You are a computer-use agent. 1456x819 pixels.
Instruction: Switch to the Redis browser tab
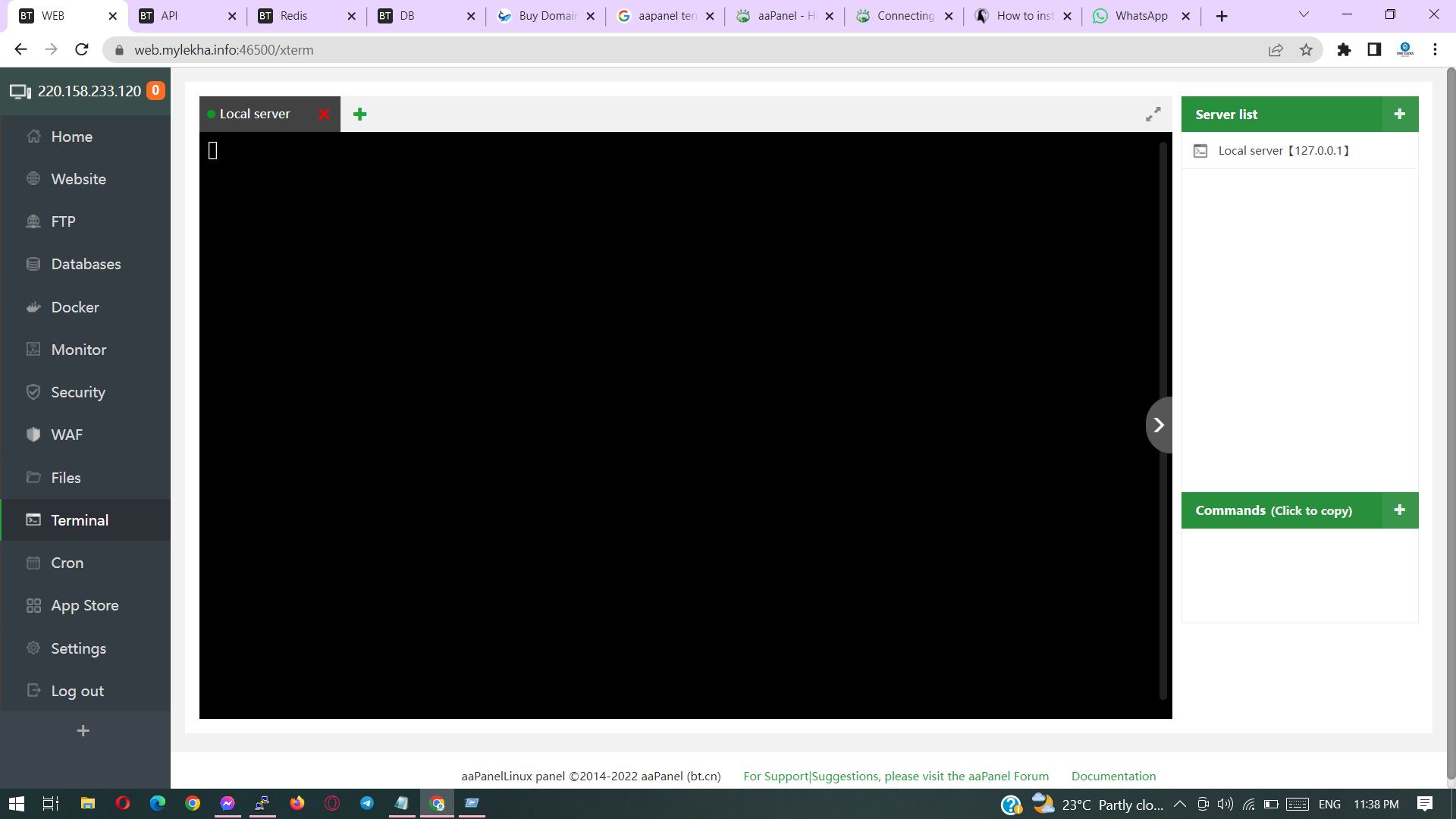(x=294, y=16)
